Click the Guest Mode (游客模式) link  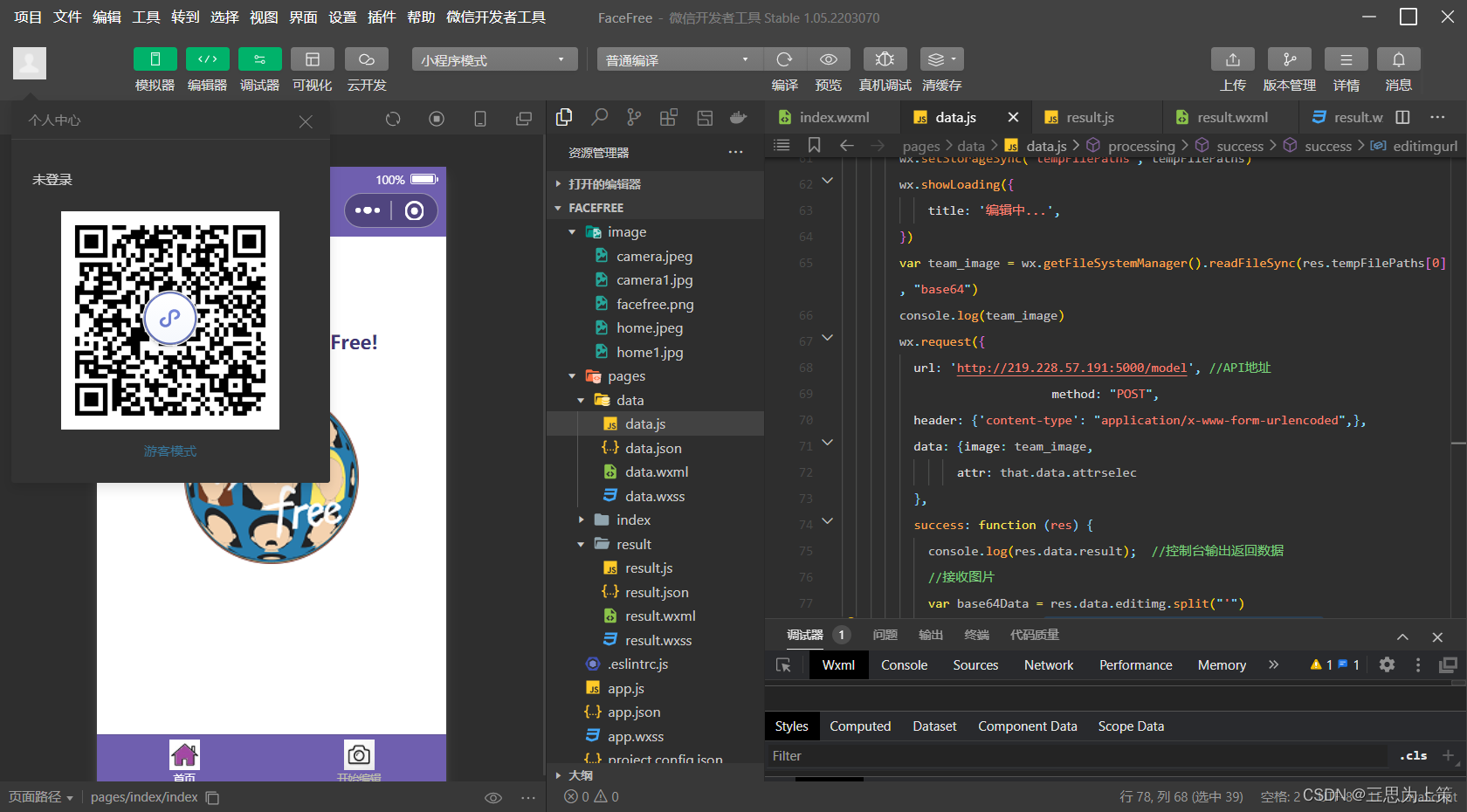(170, 451)
